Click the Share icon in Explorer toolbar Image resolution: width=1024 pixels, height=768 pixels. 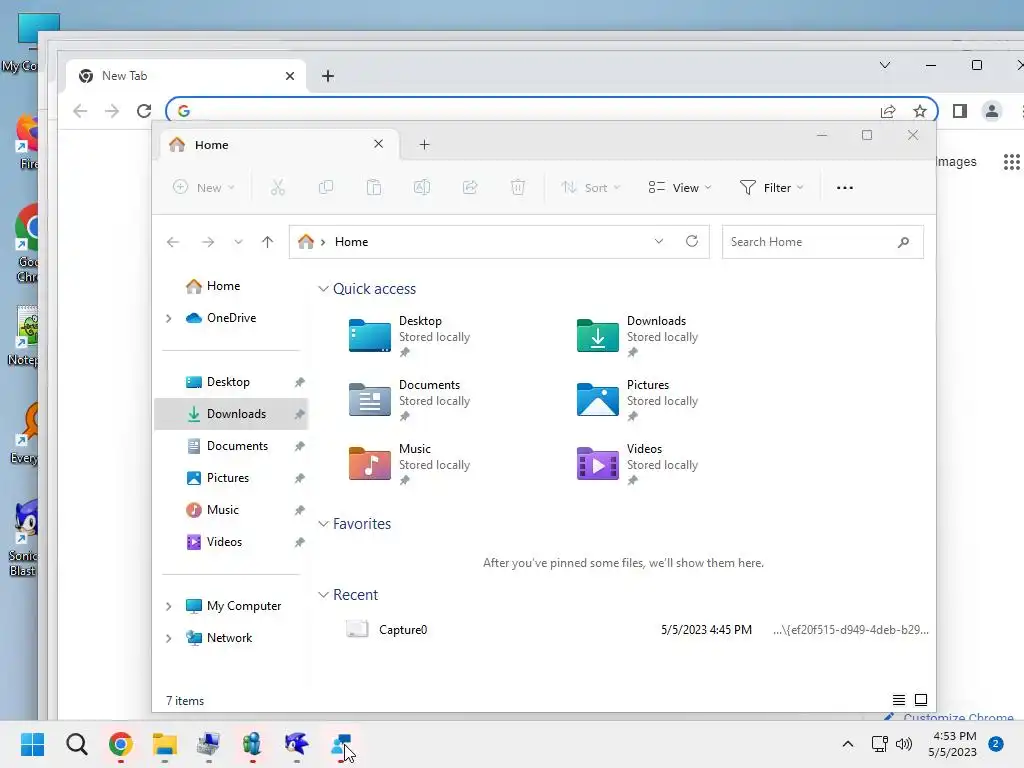pyautogui.click(x=470, y=188)
